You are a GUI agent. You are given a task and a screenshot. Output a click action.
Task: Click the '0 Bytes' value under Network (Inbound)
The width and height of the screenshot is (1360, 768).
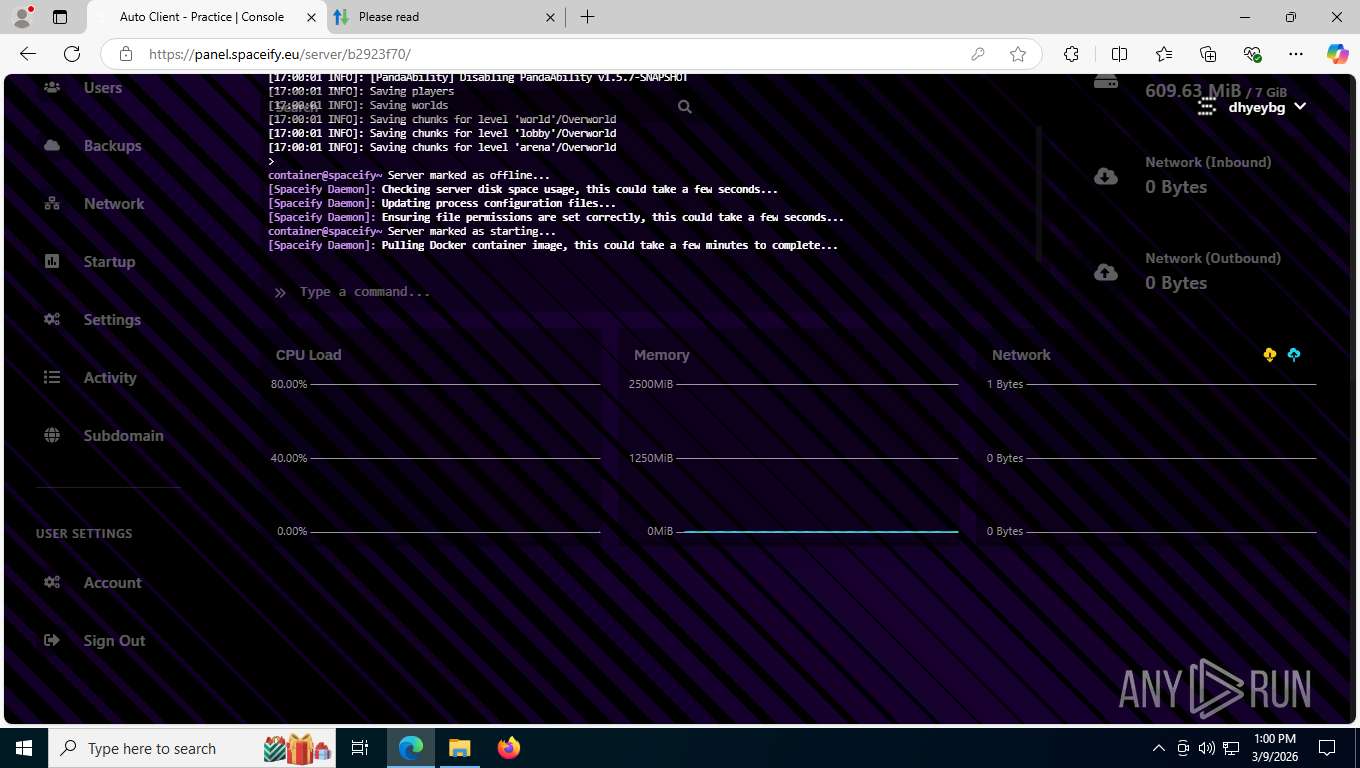[x=1176, y=187]
